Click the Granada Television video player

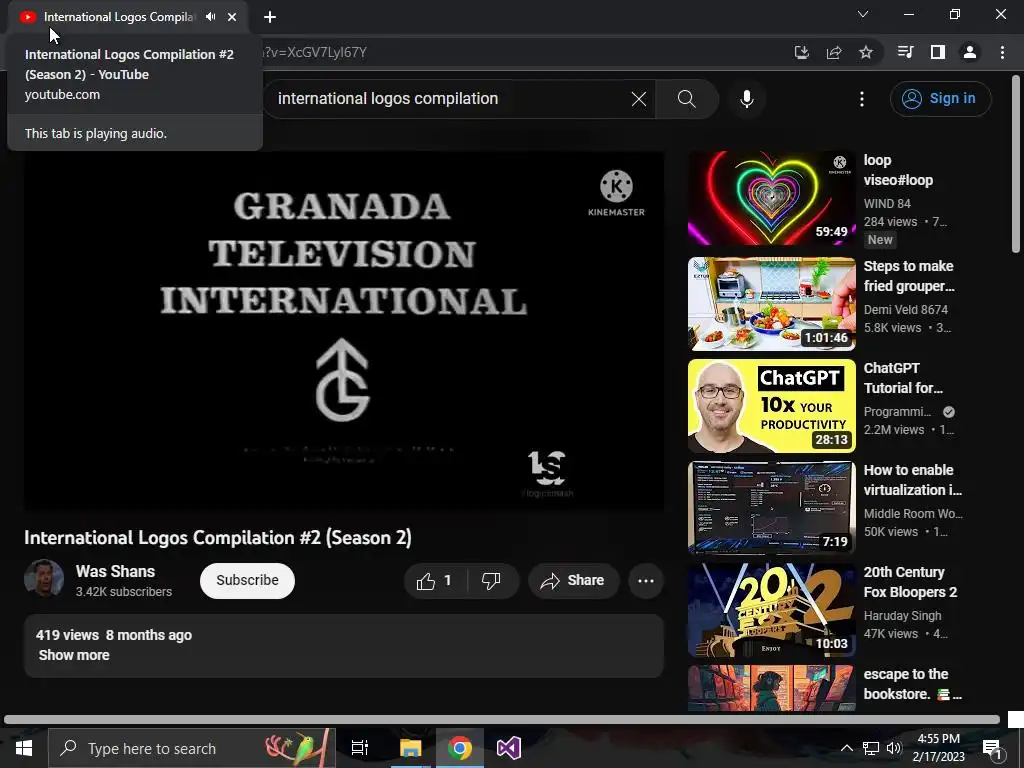(344, 330)
